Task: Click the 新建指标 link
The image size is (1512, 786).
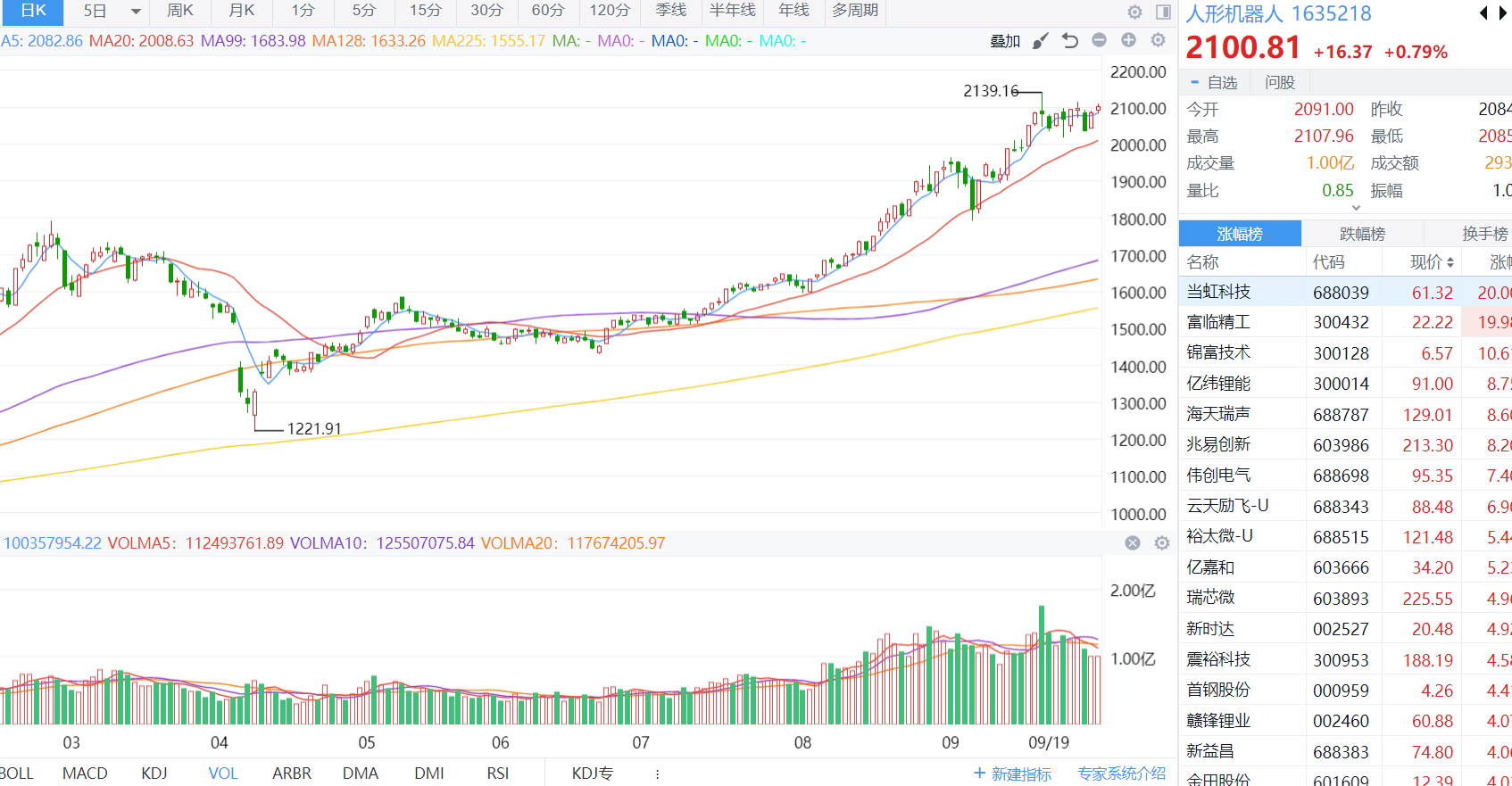Action: pos(1012,774)
